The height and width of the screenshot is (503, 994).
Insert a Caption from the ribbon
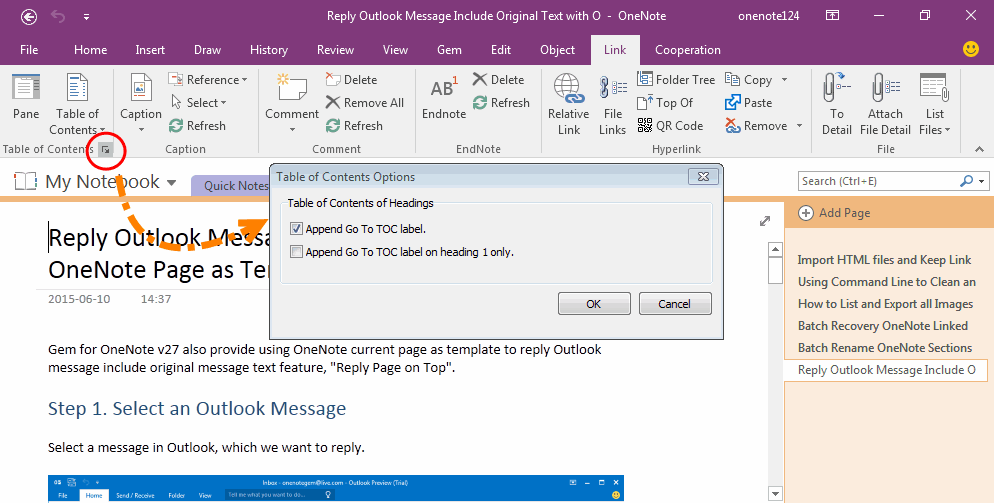pyautogui.click(x=141, y=103)
